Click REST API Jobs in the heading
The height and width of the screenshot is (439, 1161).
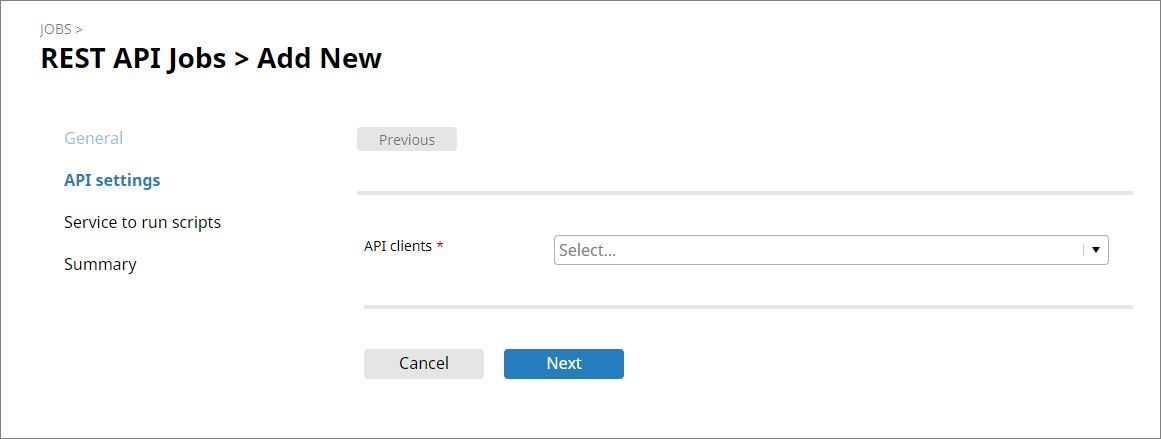click(x=133, y=58)
